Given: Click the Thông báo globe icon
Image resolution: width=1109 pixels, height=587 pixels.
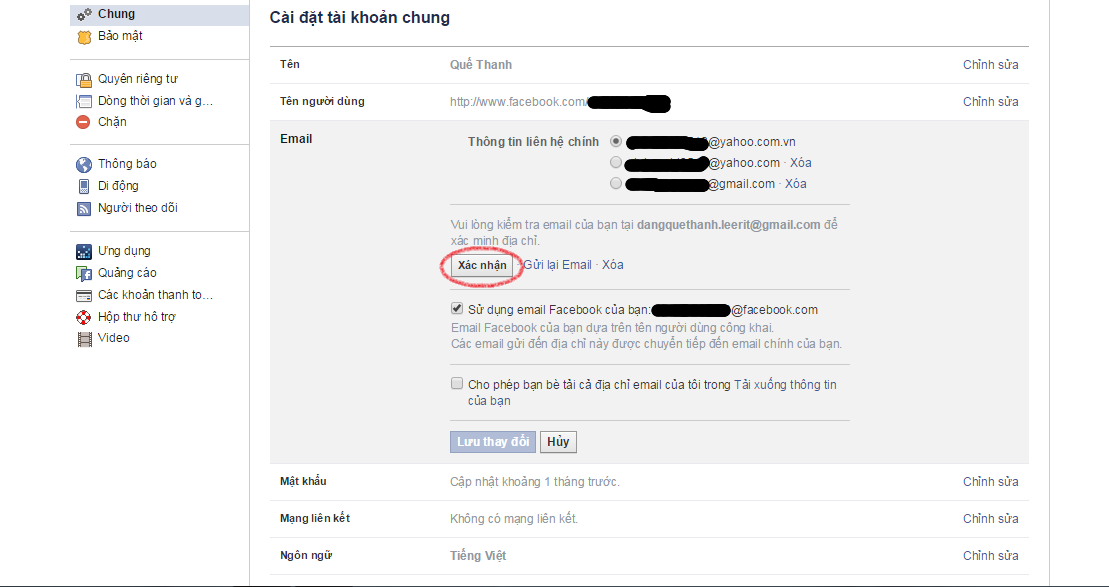Looking at the screenshot, I should (84, 165).
